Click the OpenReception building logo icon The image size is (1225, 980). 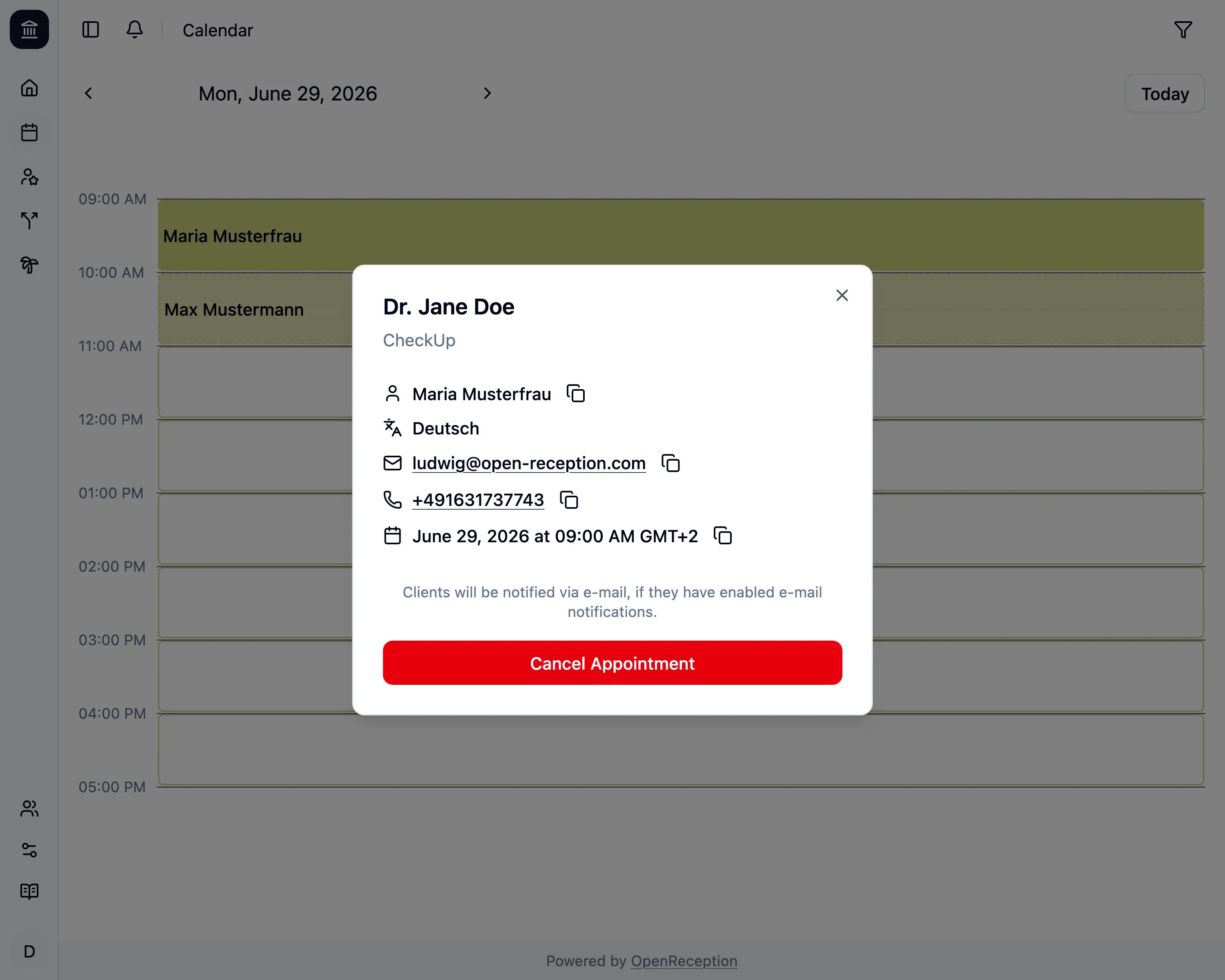click(29, 29)
